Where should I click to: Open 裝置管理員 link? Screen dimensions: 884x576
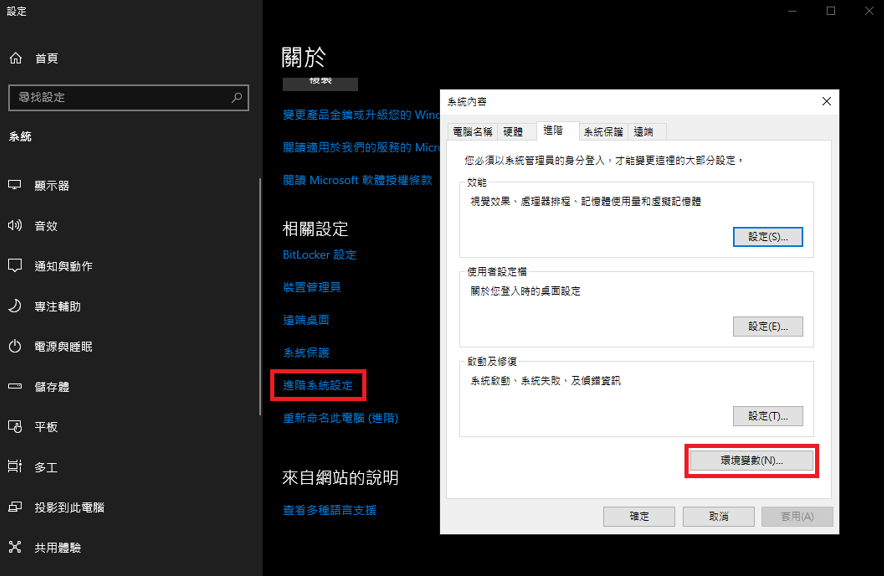click(x=312, y=287)
